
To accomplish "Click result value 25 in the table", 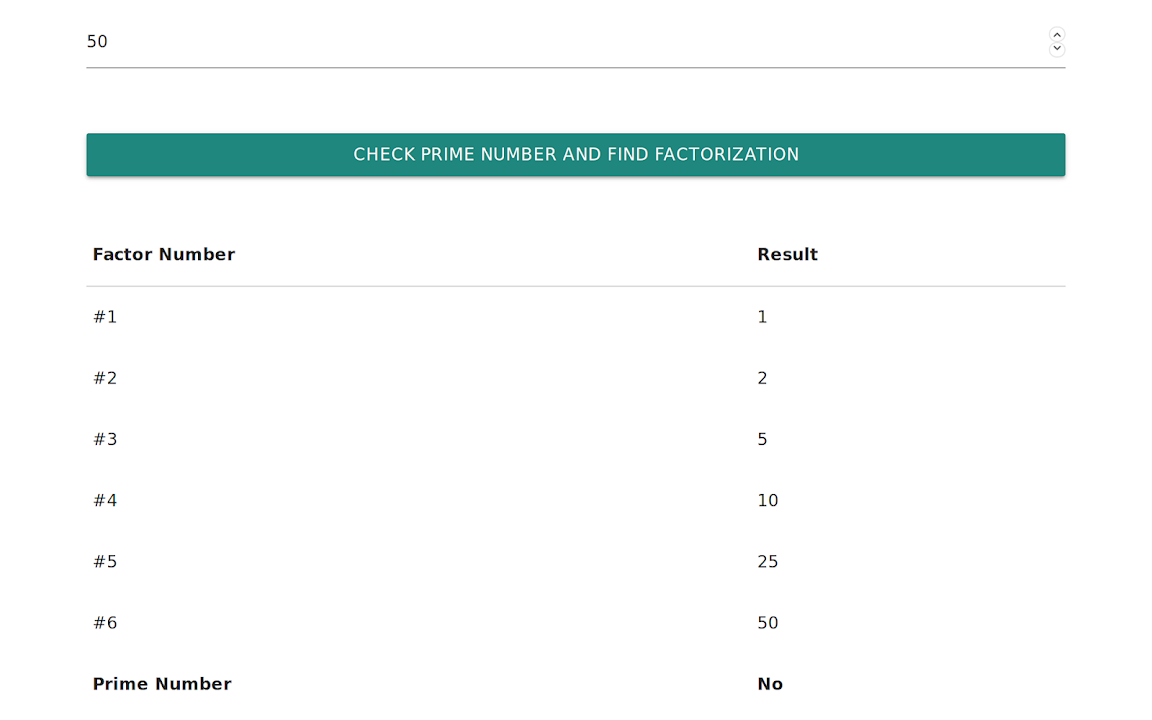I will coord(767,562).
